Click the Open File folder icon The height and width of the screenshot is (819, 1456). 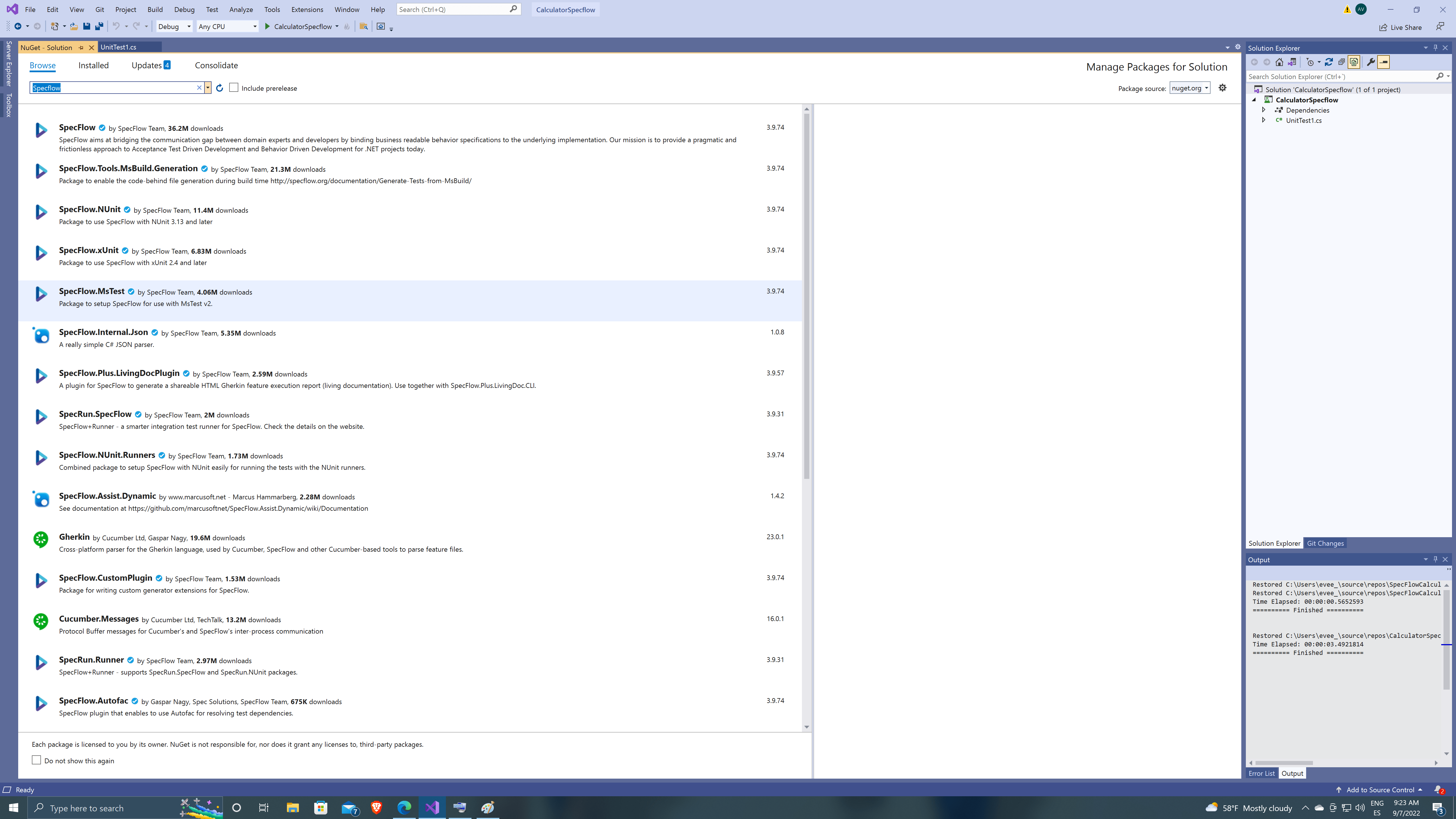(x=74, y=26)
